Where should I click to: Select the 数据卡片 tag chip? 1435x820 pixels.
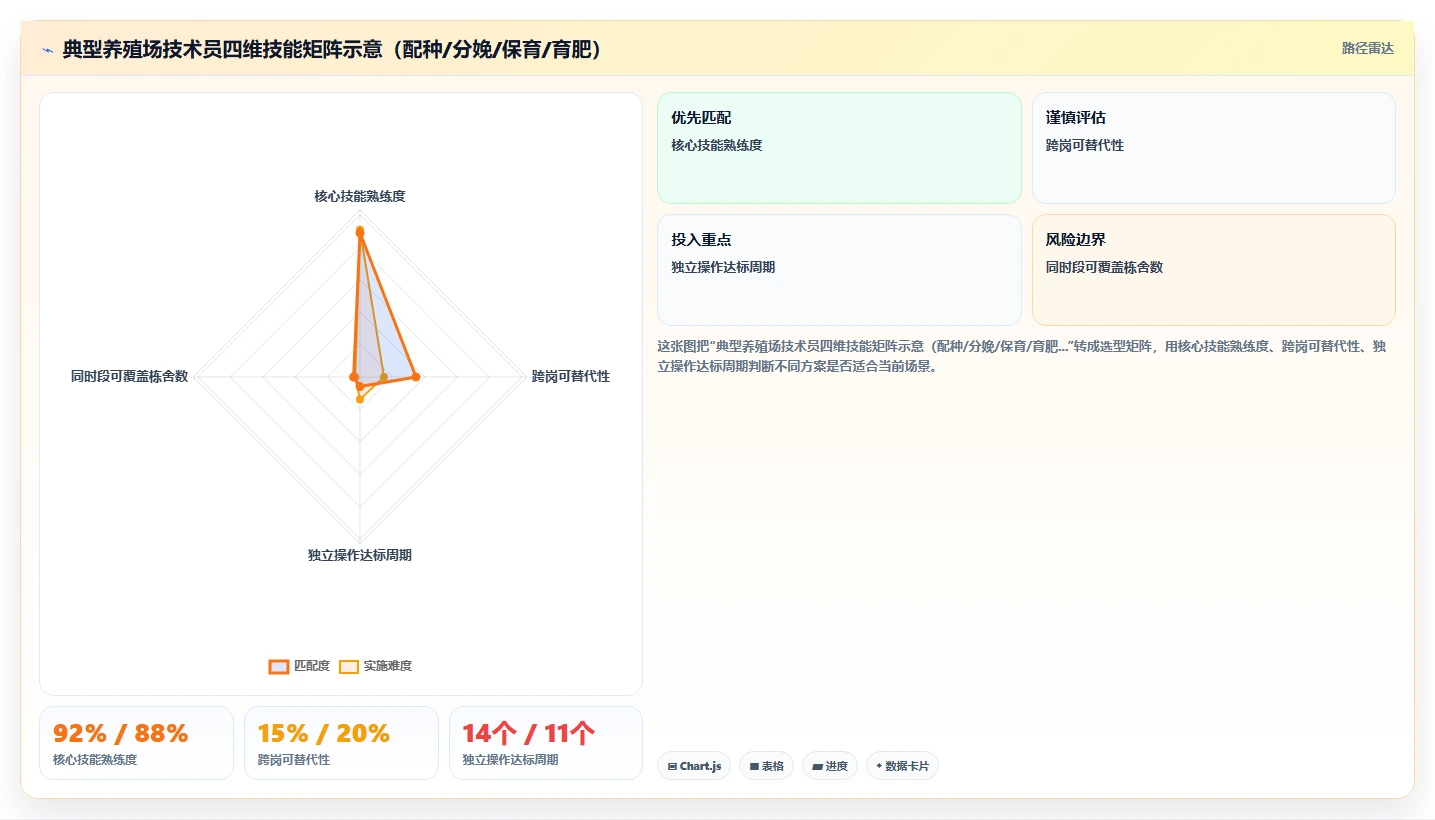tap(902, 766)
